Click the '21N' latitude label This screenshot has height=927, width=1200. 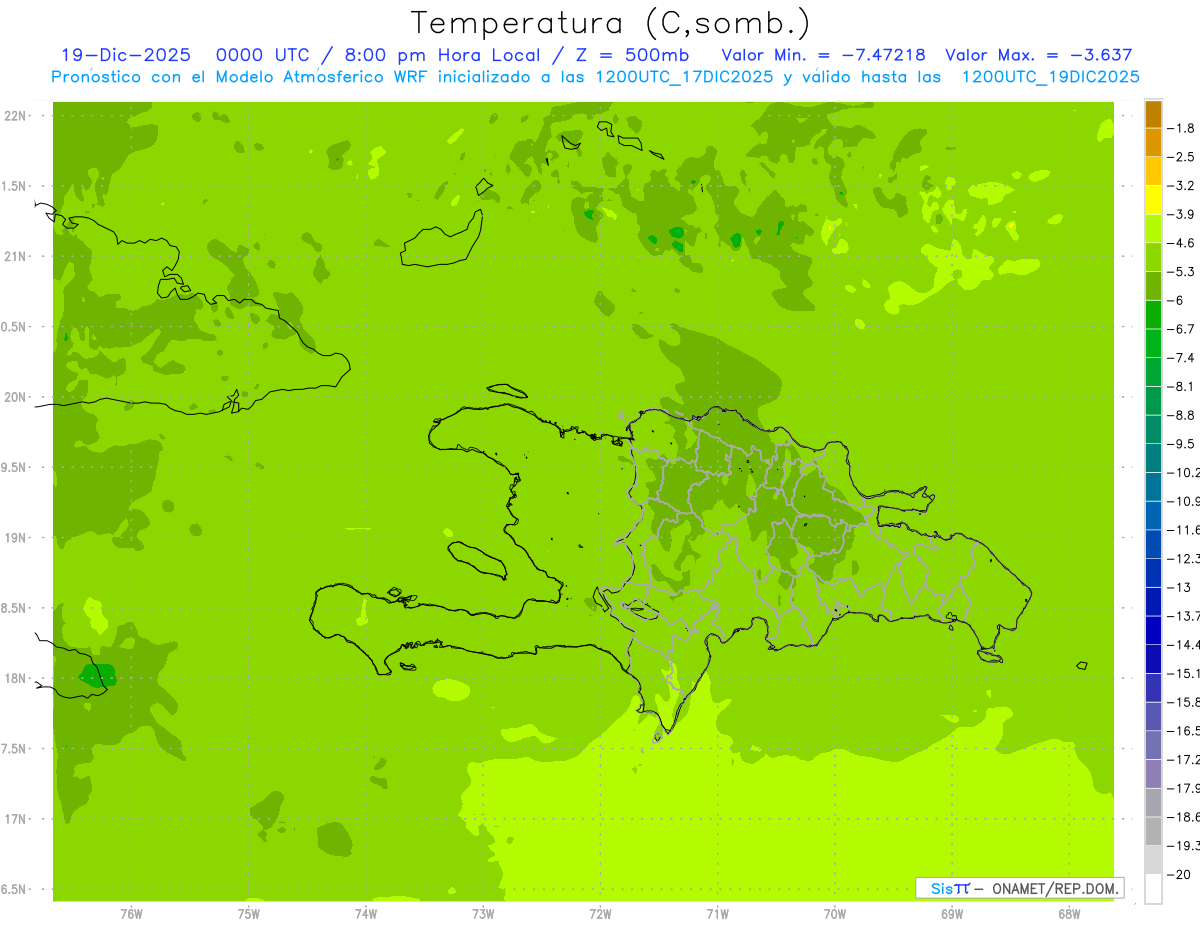[x=15, y=257]
